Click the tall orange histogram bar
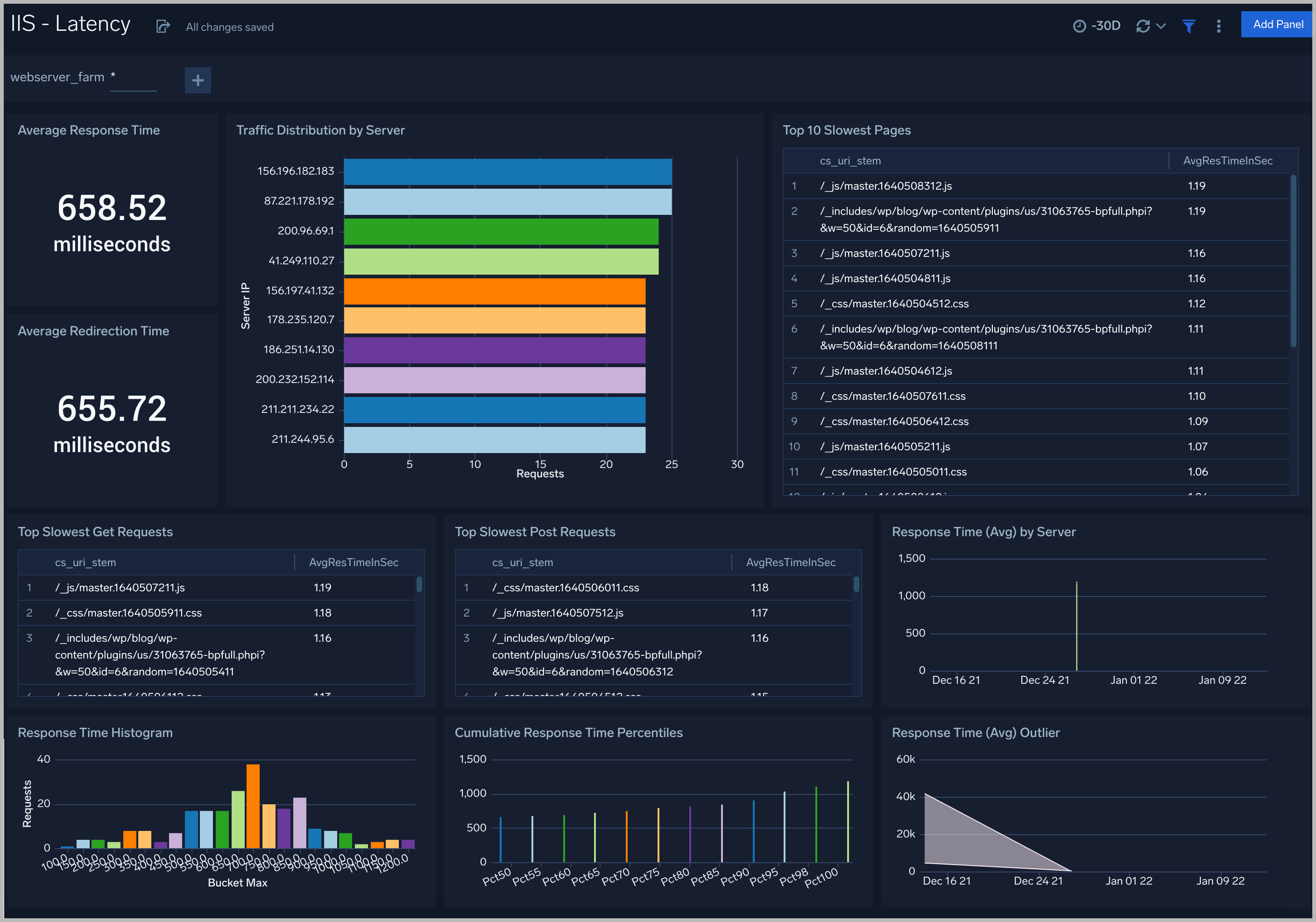Screen dimensions: 1316x922 click(x=253, y=805)
